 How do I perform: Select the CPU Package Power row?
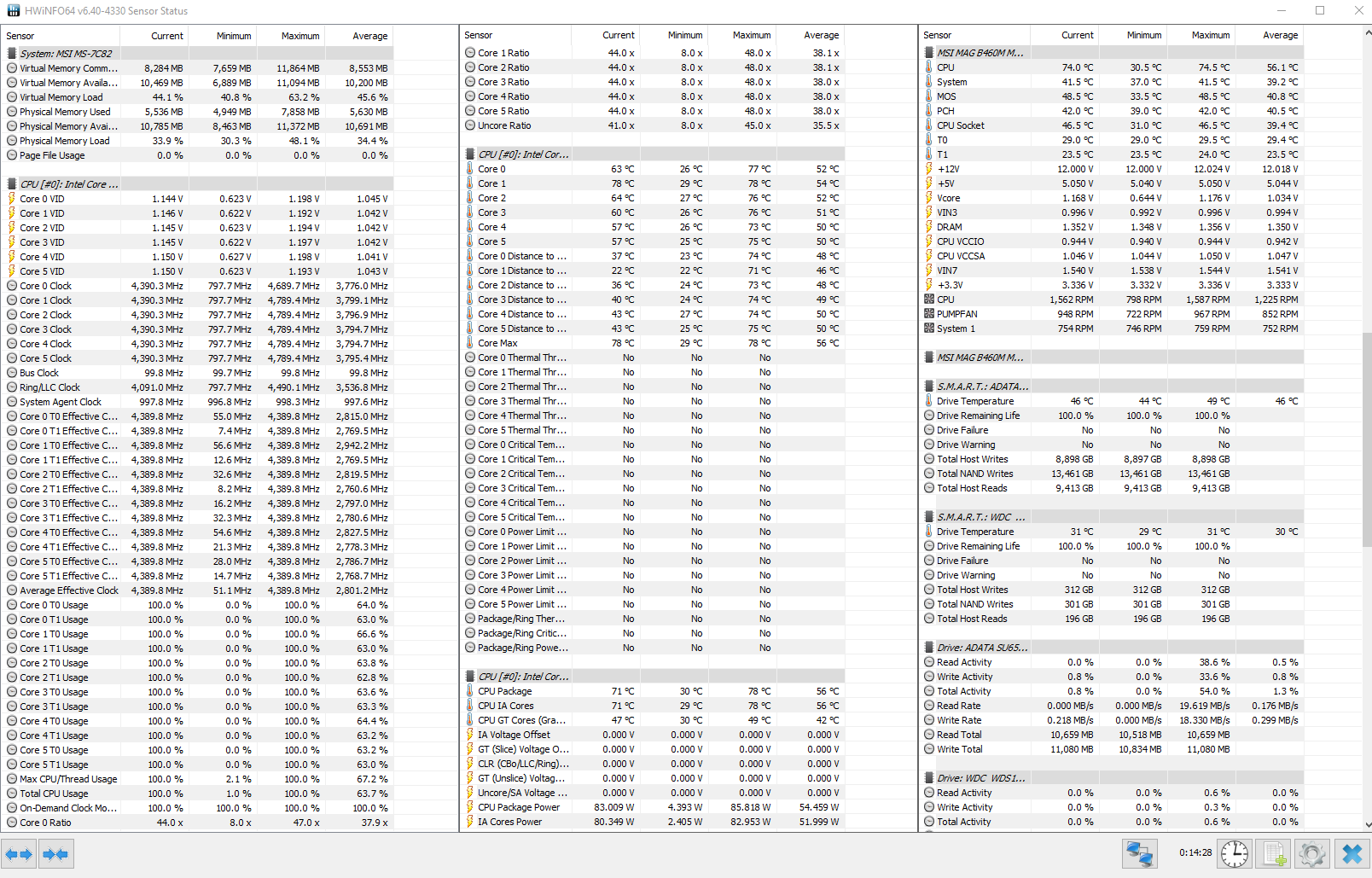tap(519, 807)
